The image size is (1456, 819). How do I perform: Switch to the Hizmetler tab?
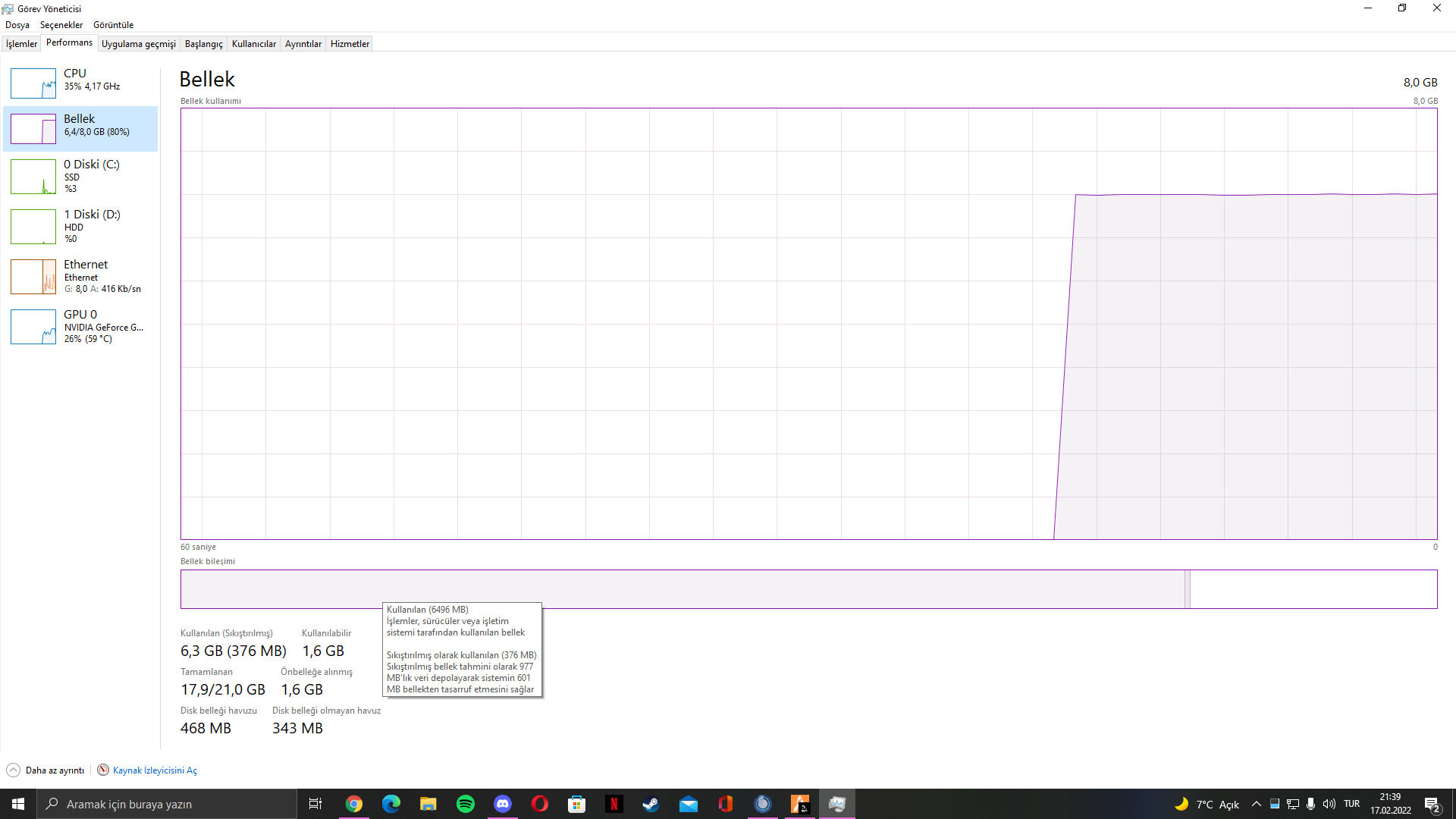350,44
